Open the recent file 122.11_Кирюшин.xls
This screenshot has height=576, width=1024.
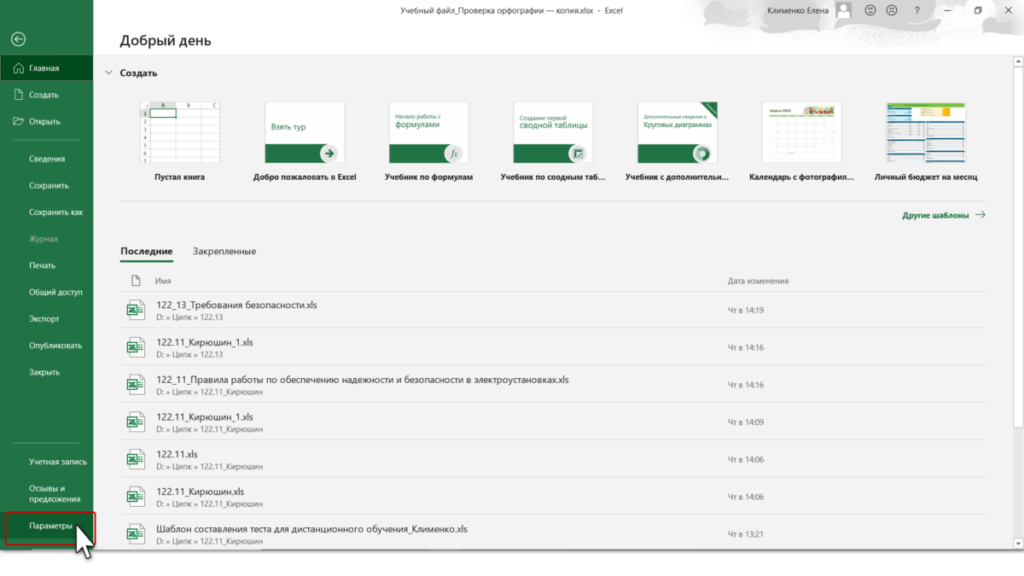(x=552, y=496)
